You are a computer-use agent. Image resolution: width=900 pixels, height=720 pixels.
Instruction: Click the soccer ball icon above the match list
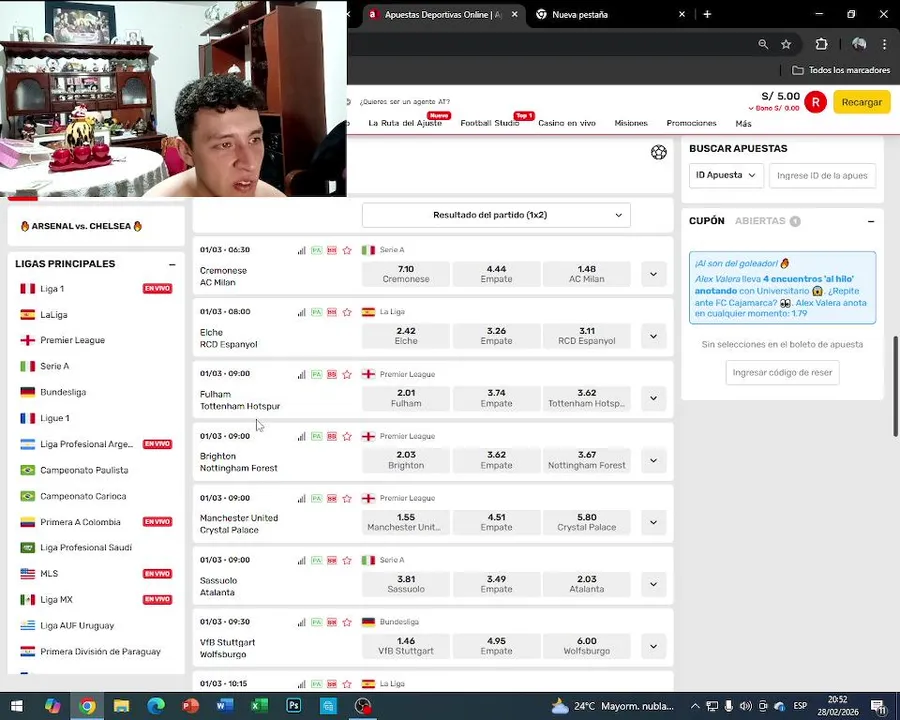pos(659,152)
